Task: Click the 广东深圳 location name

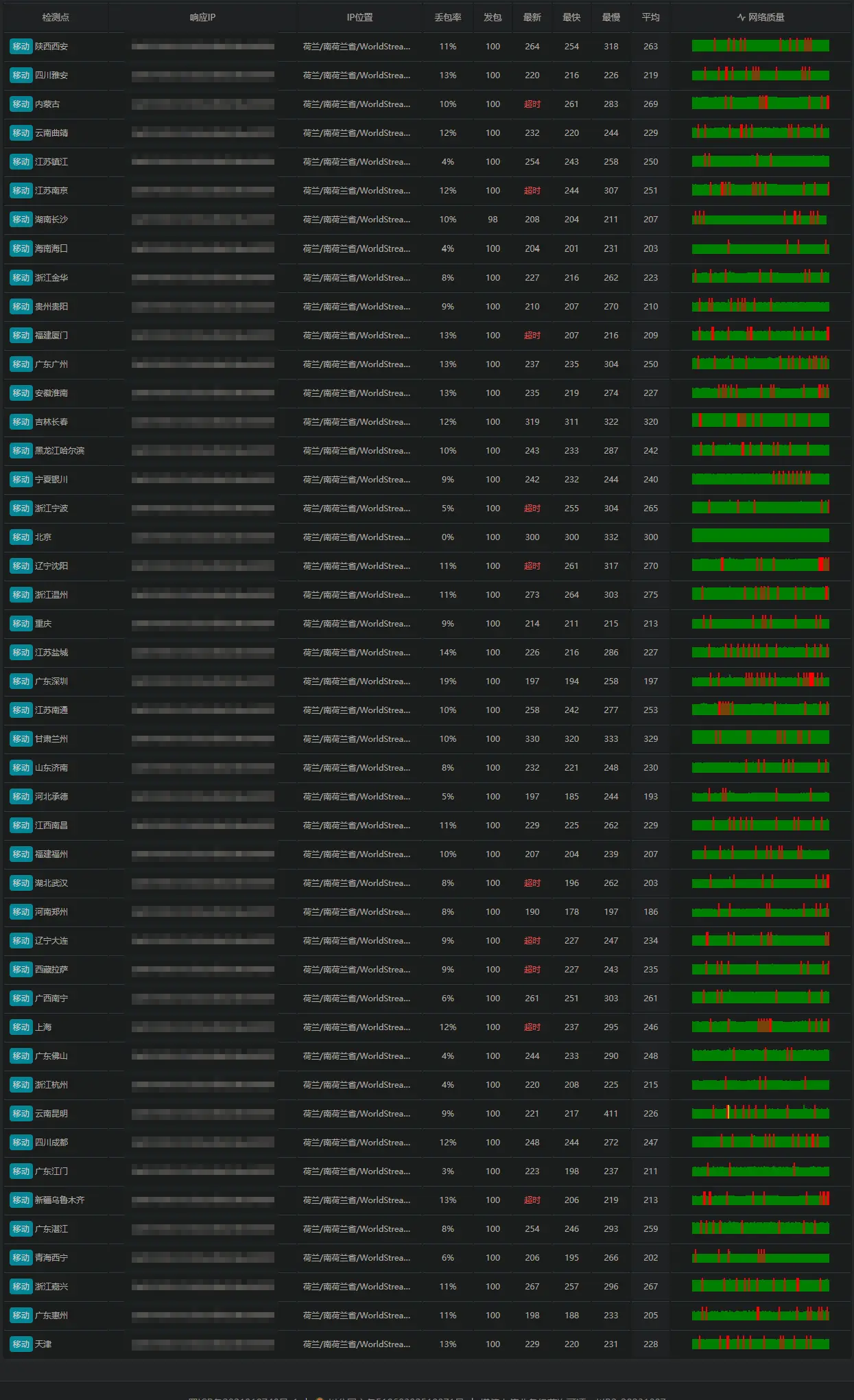Action: [51, 681]
